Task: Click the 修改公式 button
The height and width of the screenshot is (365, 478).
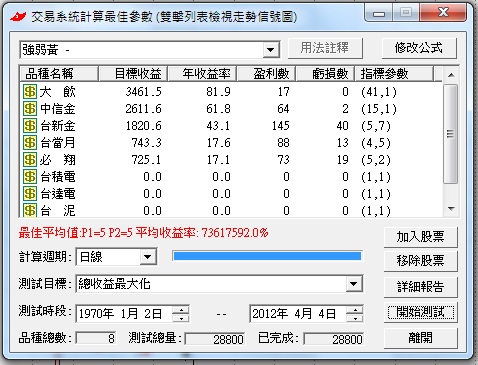Action: coord(419,48)
